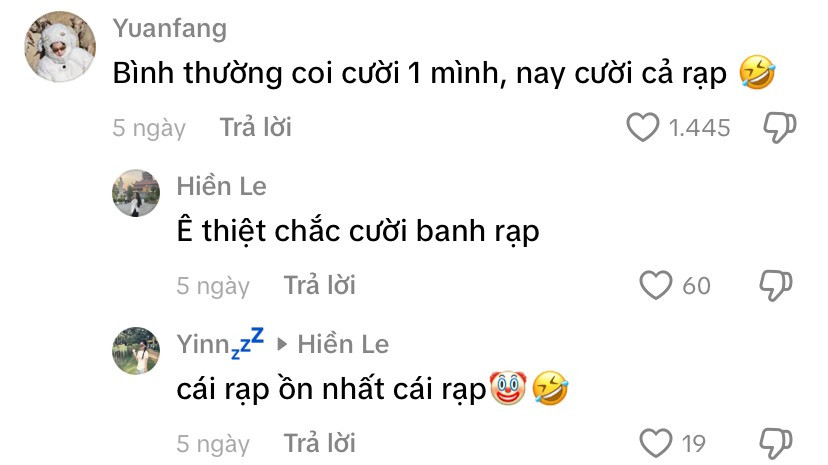Like Yinn's reply with the heart icon
The height and width of the screenshot is (465, 828).
click(x=656, y=443)
